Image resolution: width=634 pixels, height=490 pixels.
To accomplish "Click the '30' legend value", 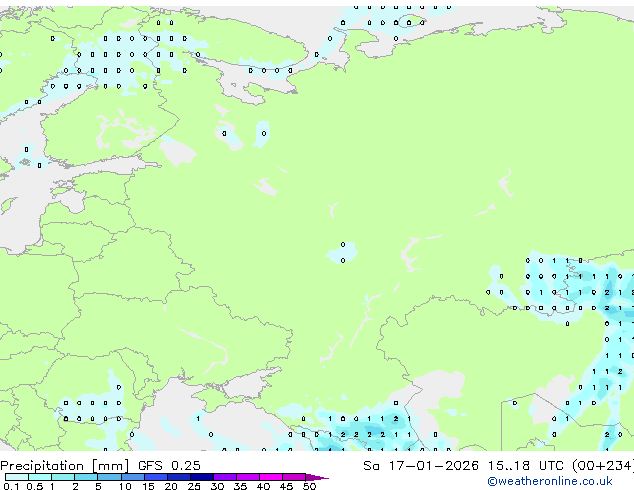I will [x=217, y=486].
